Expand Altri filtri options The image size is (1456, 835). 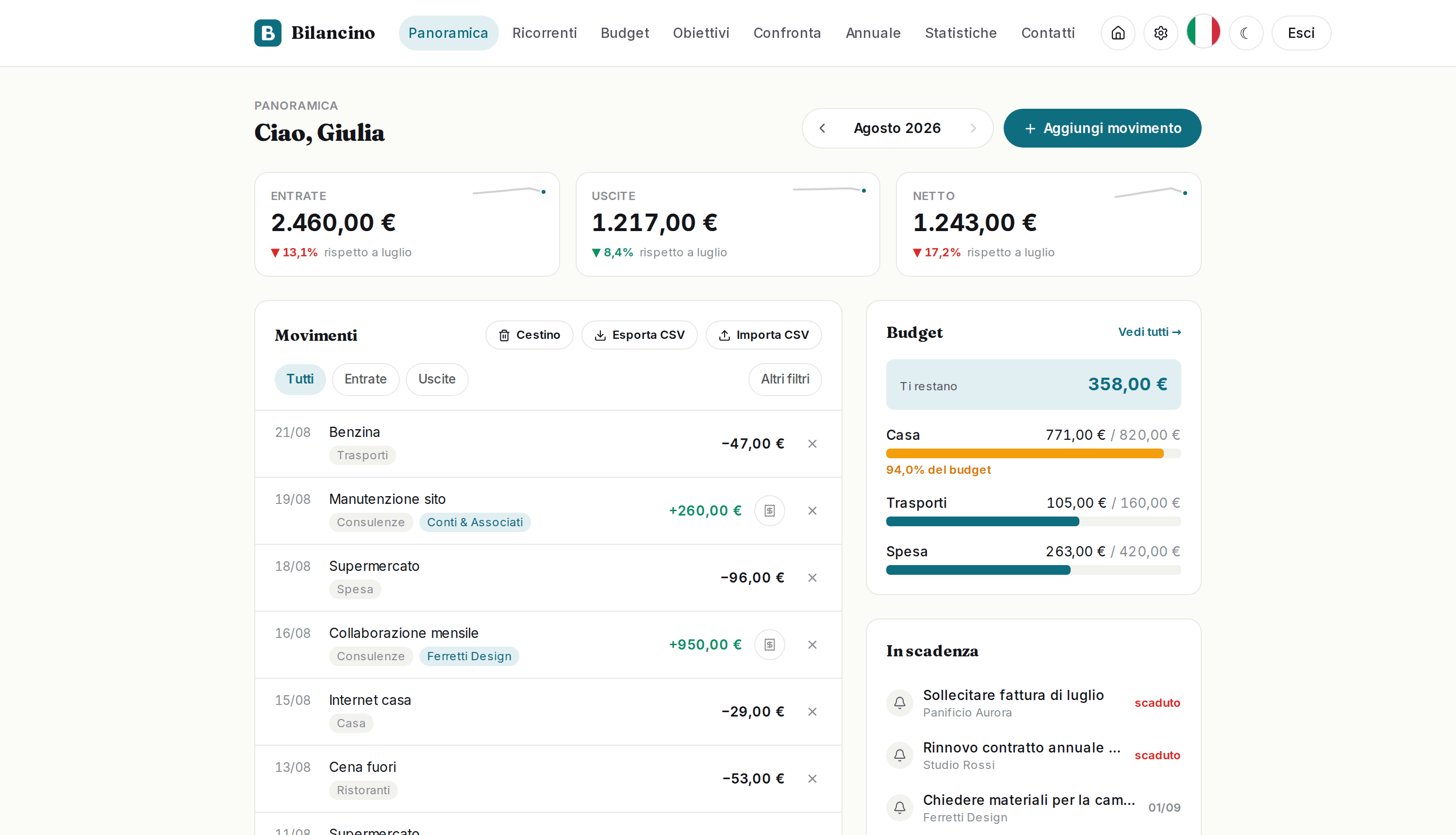785,379
